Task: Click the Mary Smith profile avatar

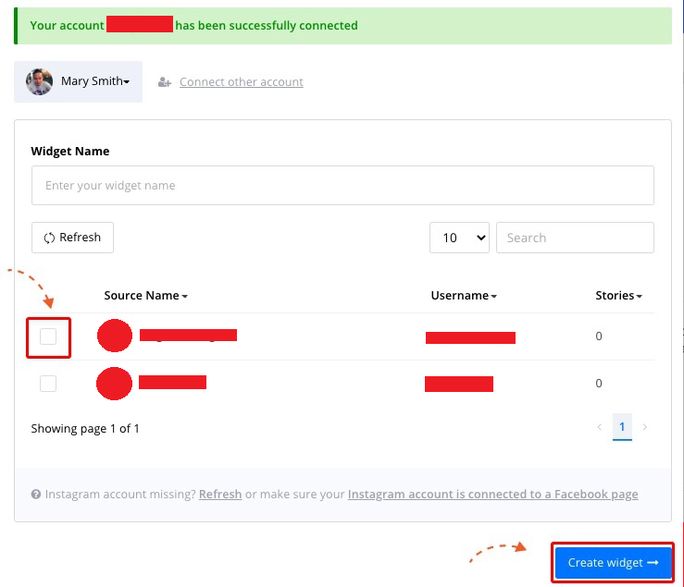Action: (40, 82)
